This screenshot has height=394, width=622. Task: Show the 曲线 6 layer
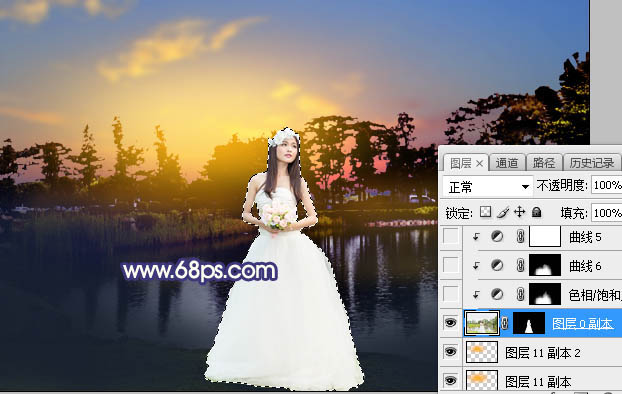451,265
